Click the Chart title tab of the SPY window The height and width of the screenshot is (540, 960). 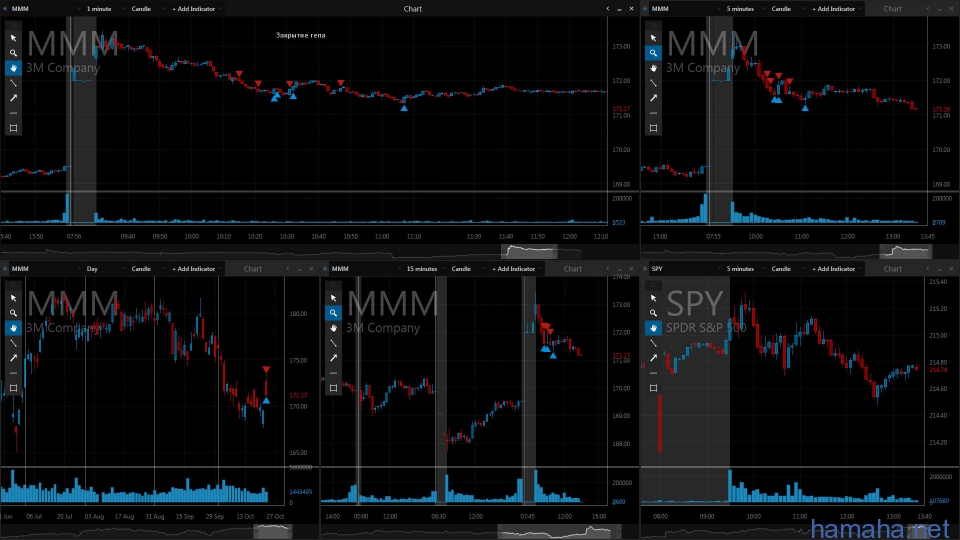pyautogui.click(x=893, y=268)
